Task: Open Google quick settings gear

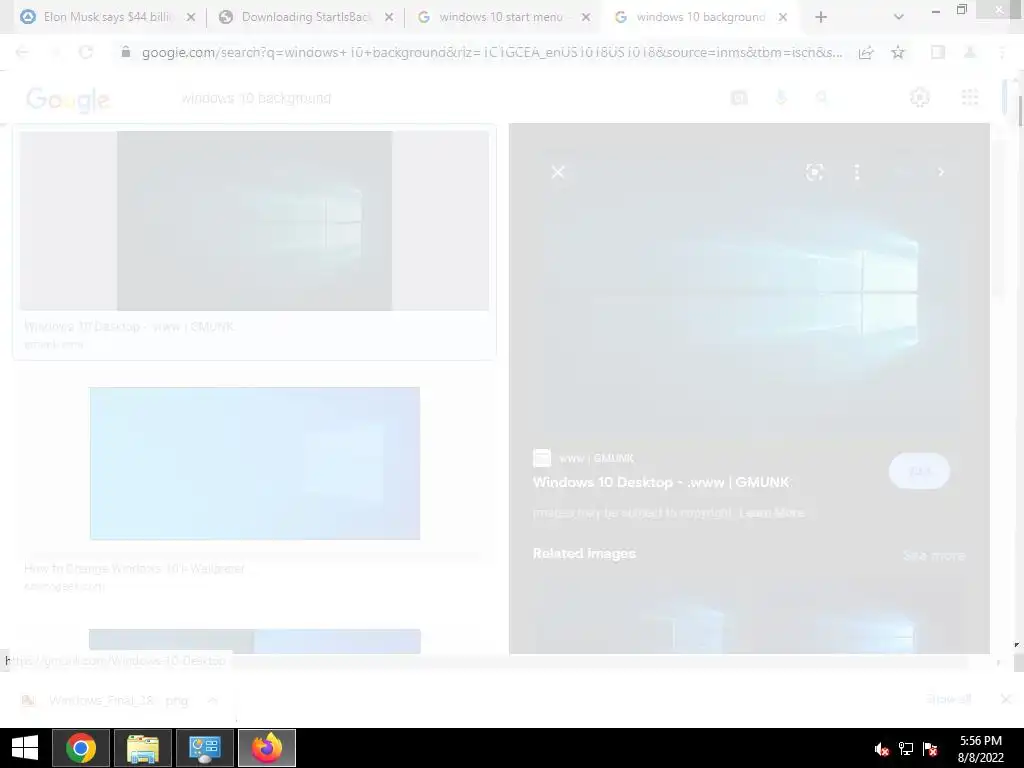Action: click(x=920, y=97)
